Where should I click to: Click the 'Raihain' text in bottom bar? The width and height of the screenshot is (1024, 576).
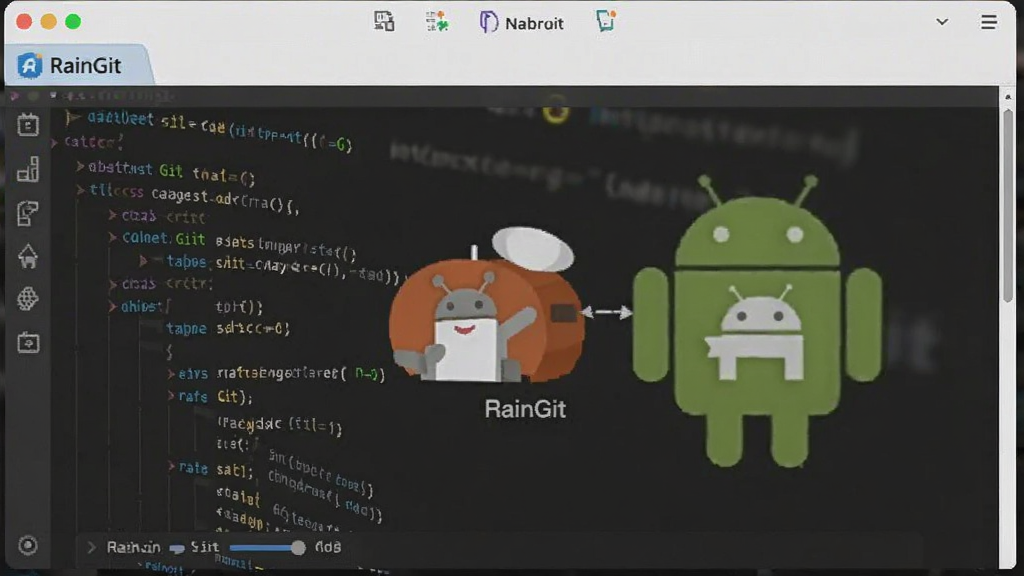tap(133, 547)
